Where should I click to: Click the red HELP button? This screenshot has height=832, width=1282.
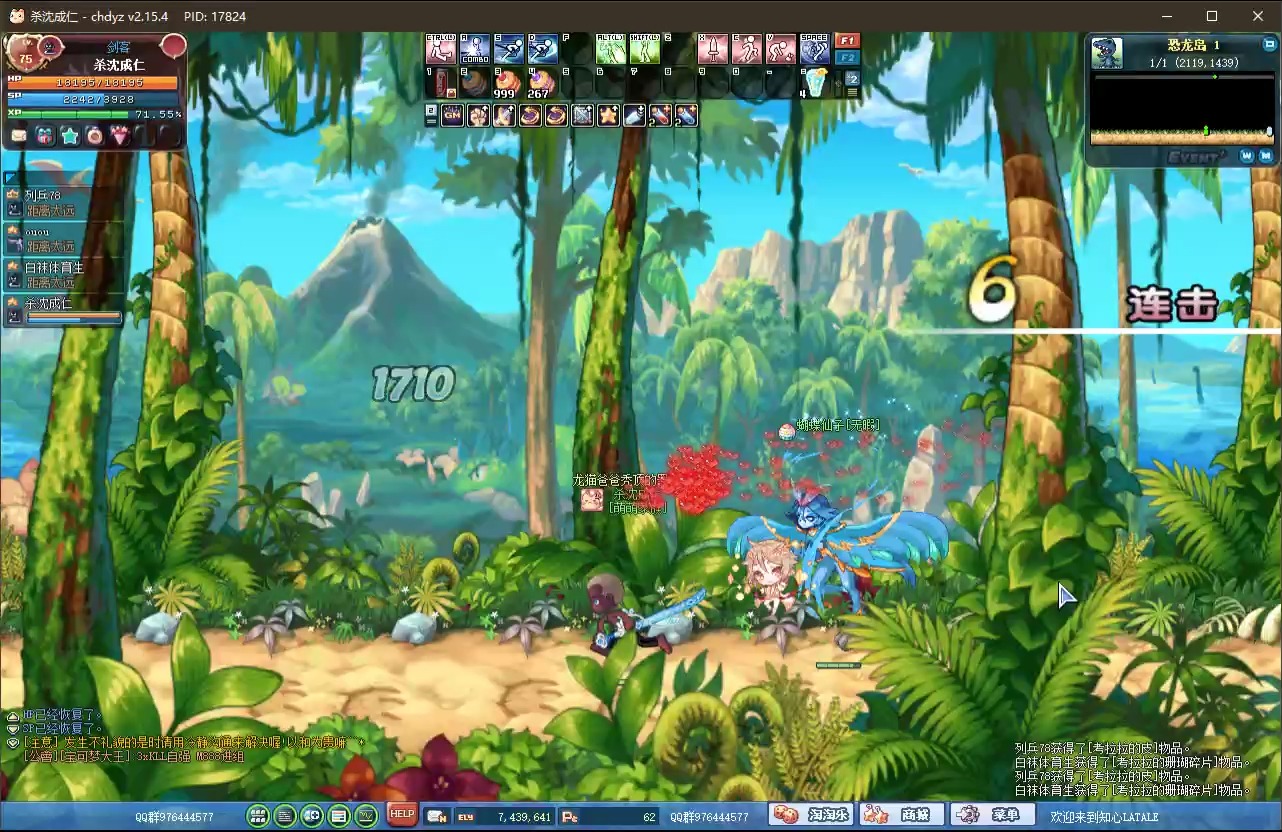tap(402, 814)
